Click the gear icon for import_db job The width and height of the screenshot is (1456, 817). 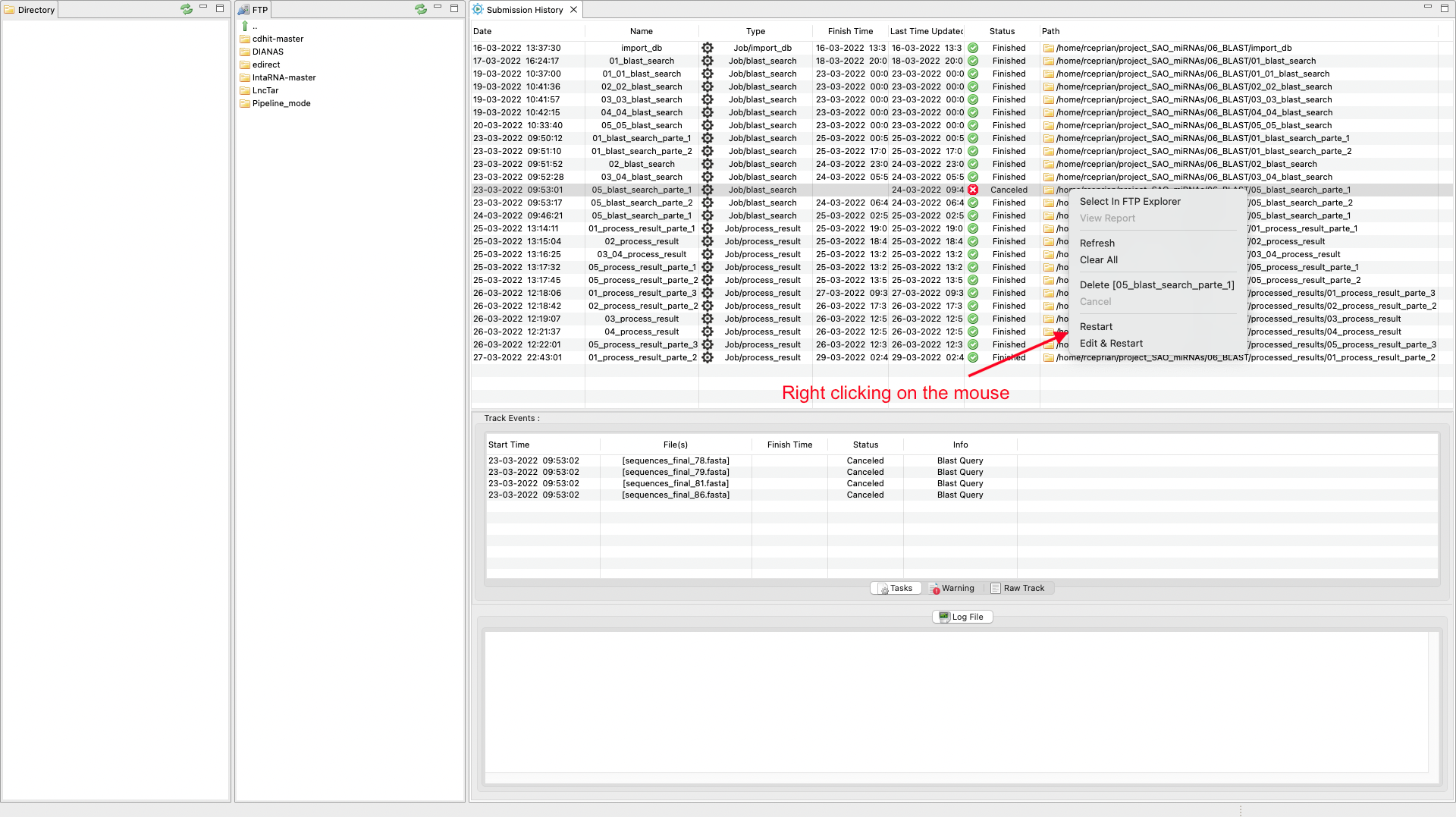click(708, 48)
